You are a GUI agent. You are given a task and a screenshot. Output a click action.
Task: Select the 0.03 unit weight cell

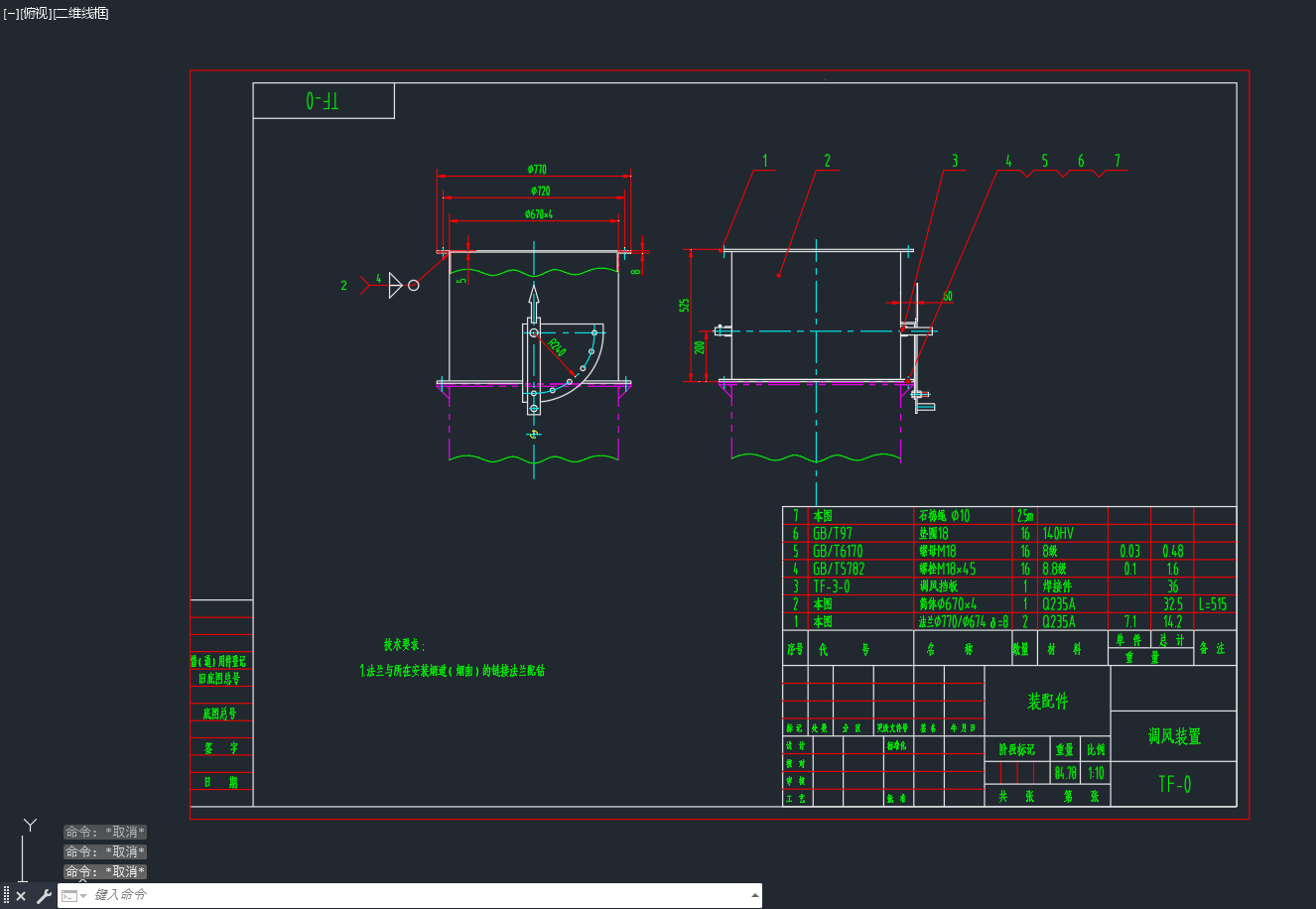(x=1129, y=551)
